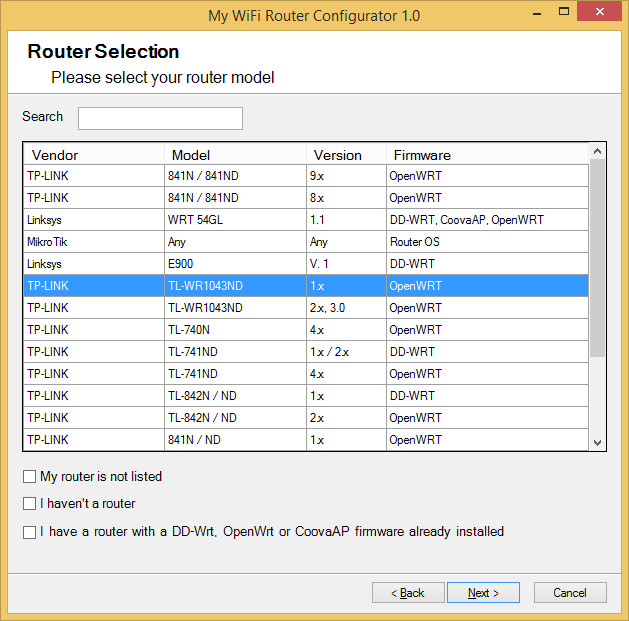Tick the 'I haven't a router' checkbox
629x621 pixels.
click(x=29, y=503)
